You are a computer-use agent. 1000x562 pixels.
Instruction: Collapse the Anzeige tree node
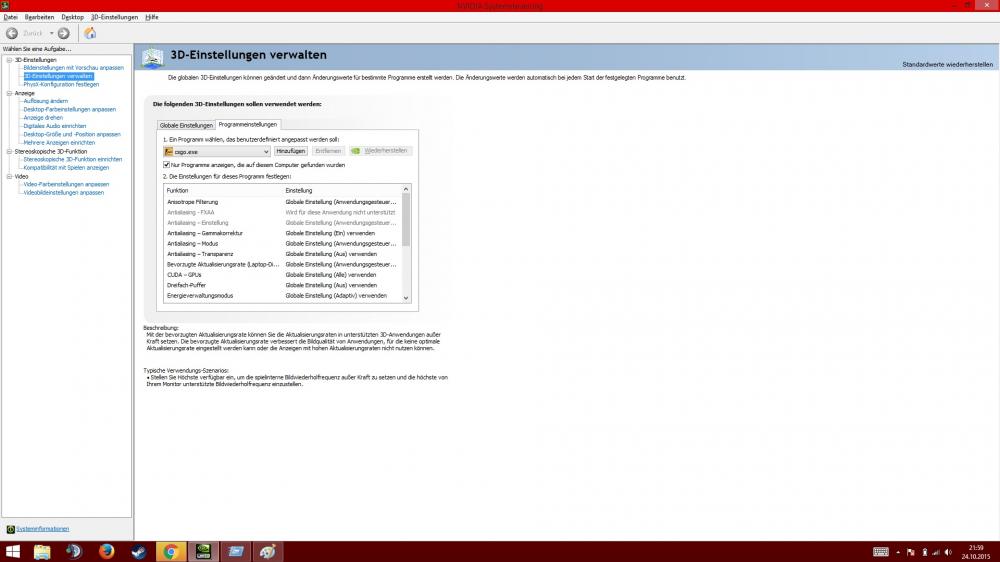6,93
